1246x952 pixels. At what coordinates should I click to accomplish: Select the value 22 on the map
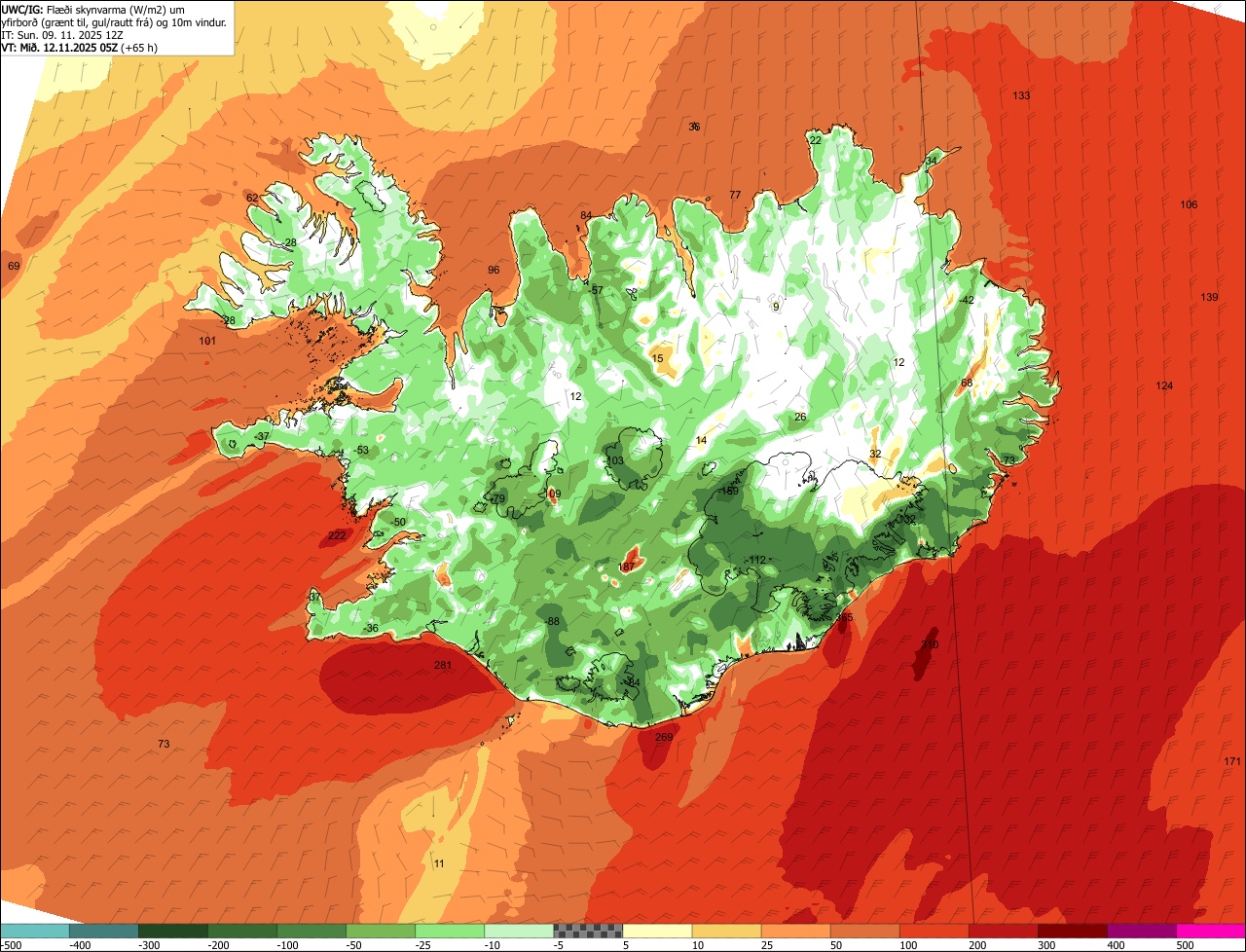816,140
